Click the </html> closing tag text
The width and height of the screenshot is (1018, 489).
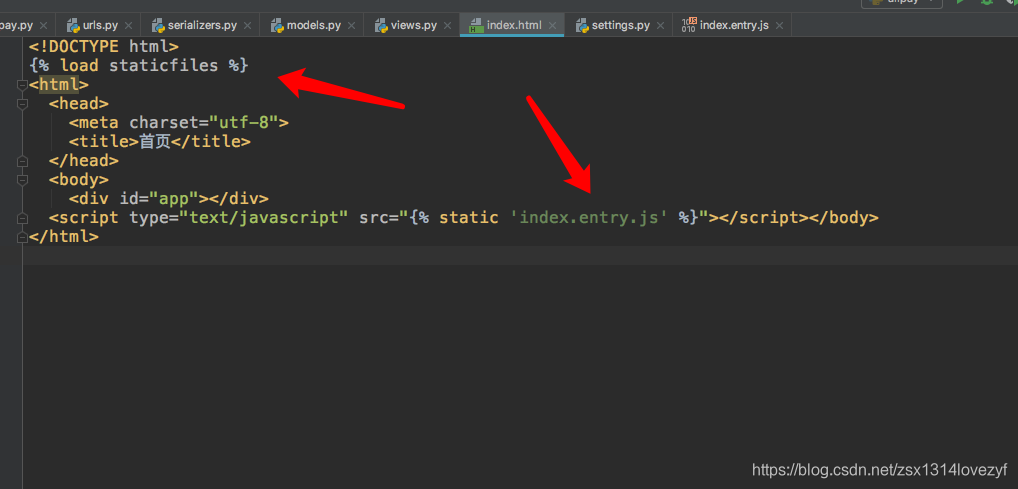click(x=64, y=237)
